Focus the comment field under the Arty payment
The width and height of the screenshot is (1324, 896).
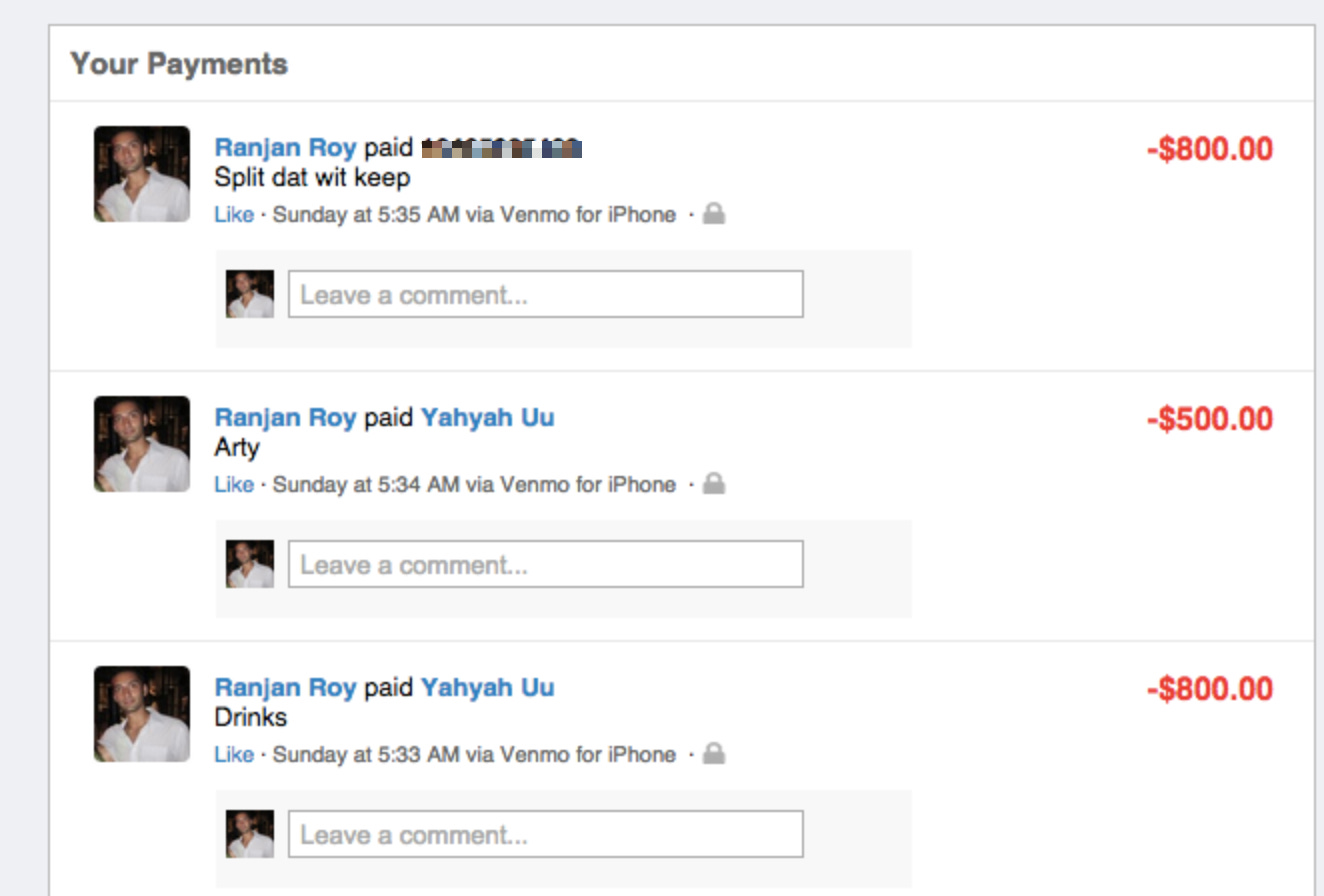(546, 564)
